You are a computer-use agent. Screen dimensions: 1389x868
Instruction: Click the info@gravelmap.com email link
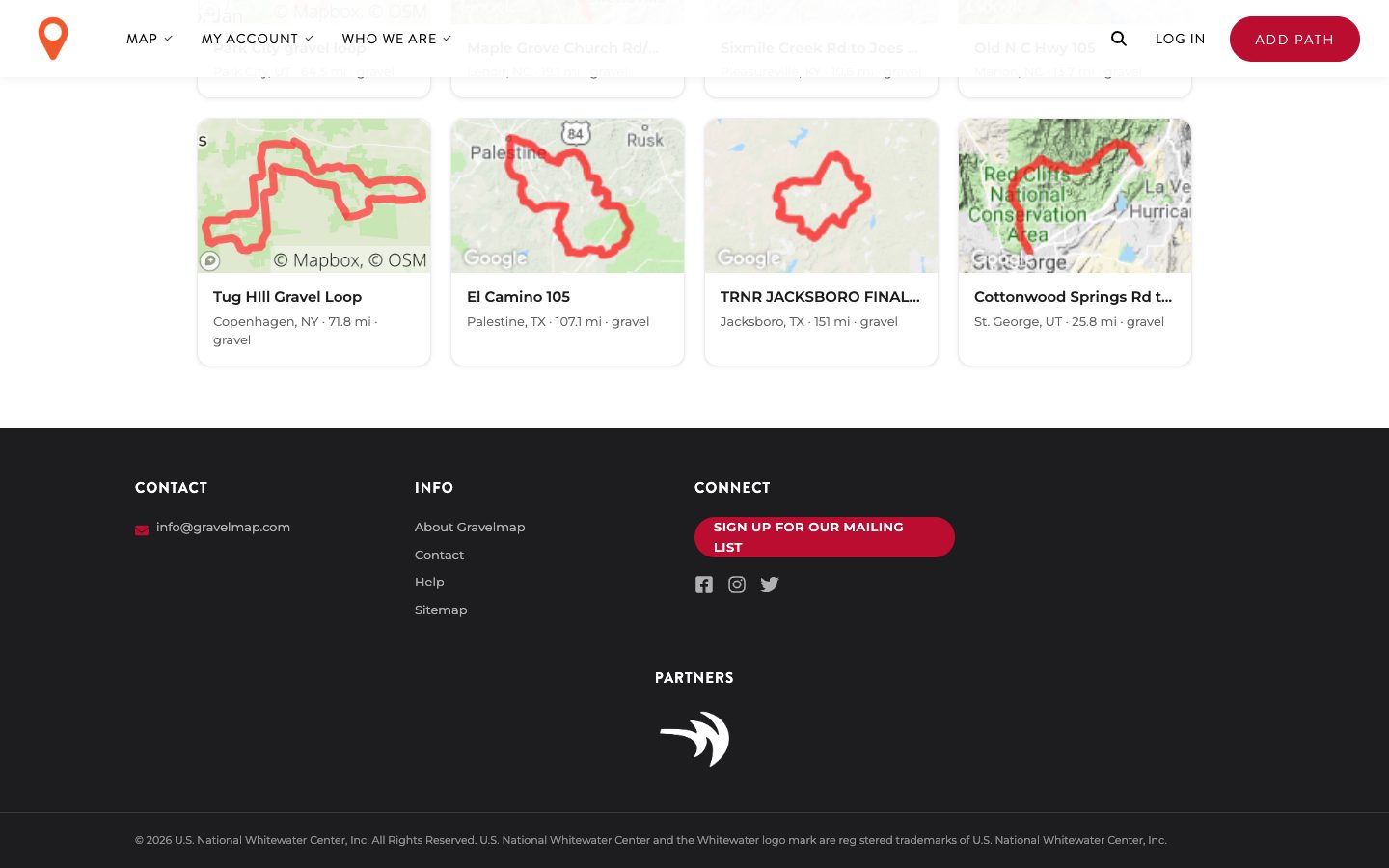[223, 527]
